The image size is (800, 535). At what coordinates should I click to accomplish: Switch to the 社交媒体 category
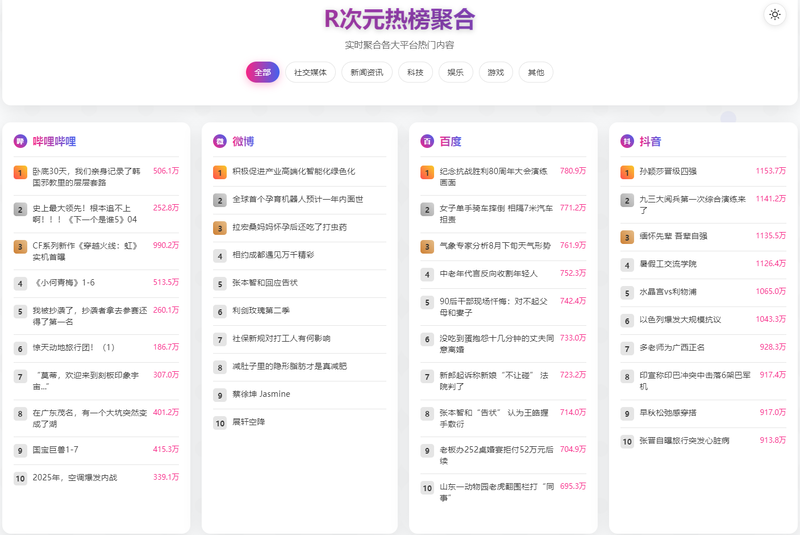pos(310,72)
